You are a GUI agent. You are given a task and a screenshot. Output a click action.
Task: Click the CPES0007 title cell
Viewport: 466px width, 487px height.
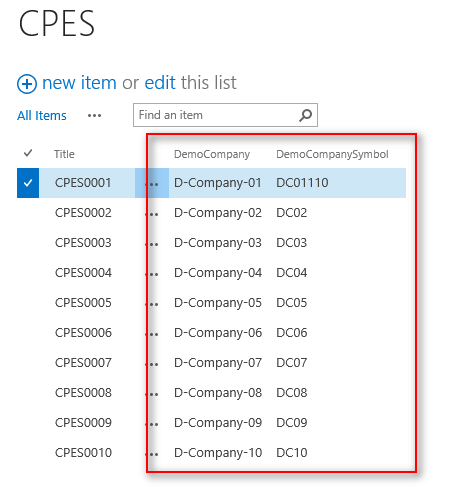(x=83, y=363)
